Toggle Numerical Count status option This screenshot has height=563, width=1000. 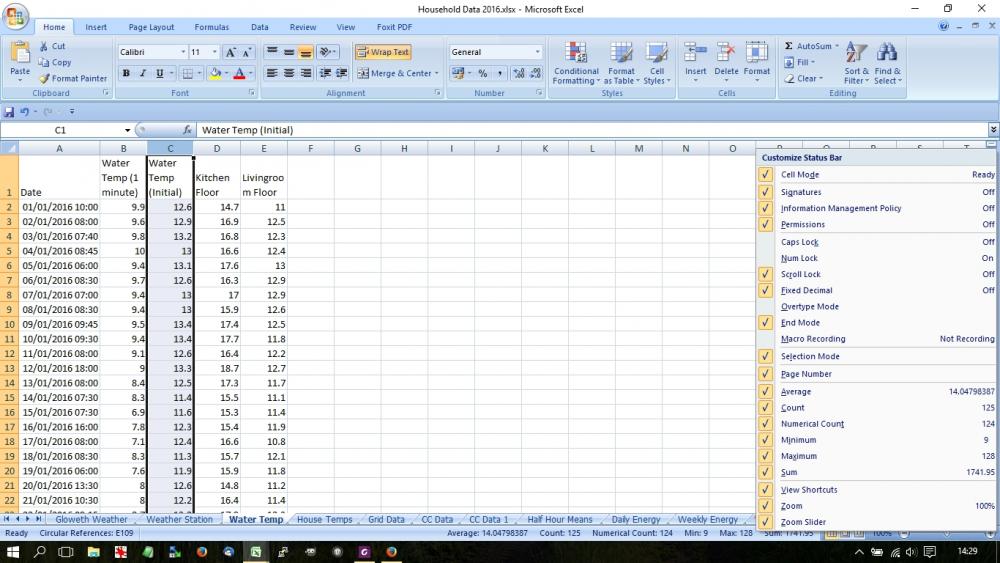point(877,424)
